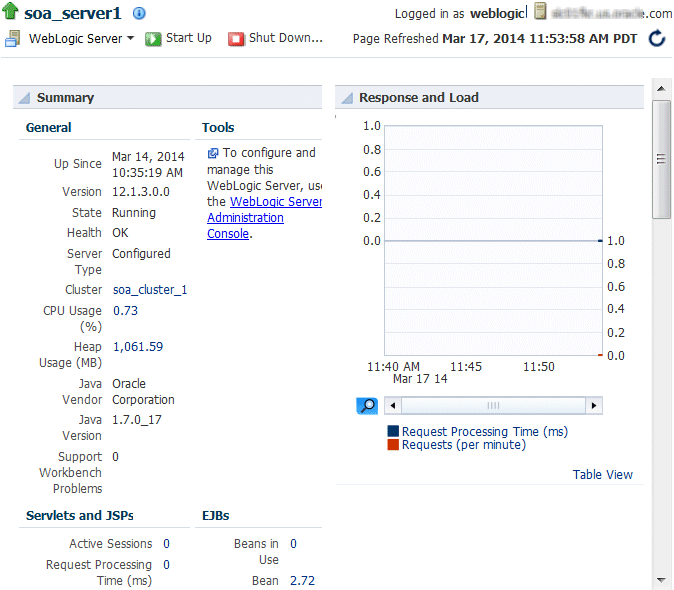Click the CPU Usage value 0.73
Image resolution: width=674 pixels, height=590 pixels.
pyautogui.click(x=125, y=310)
